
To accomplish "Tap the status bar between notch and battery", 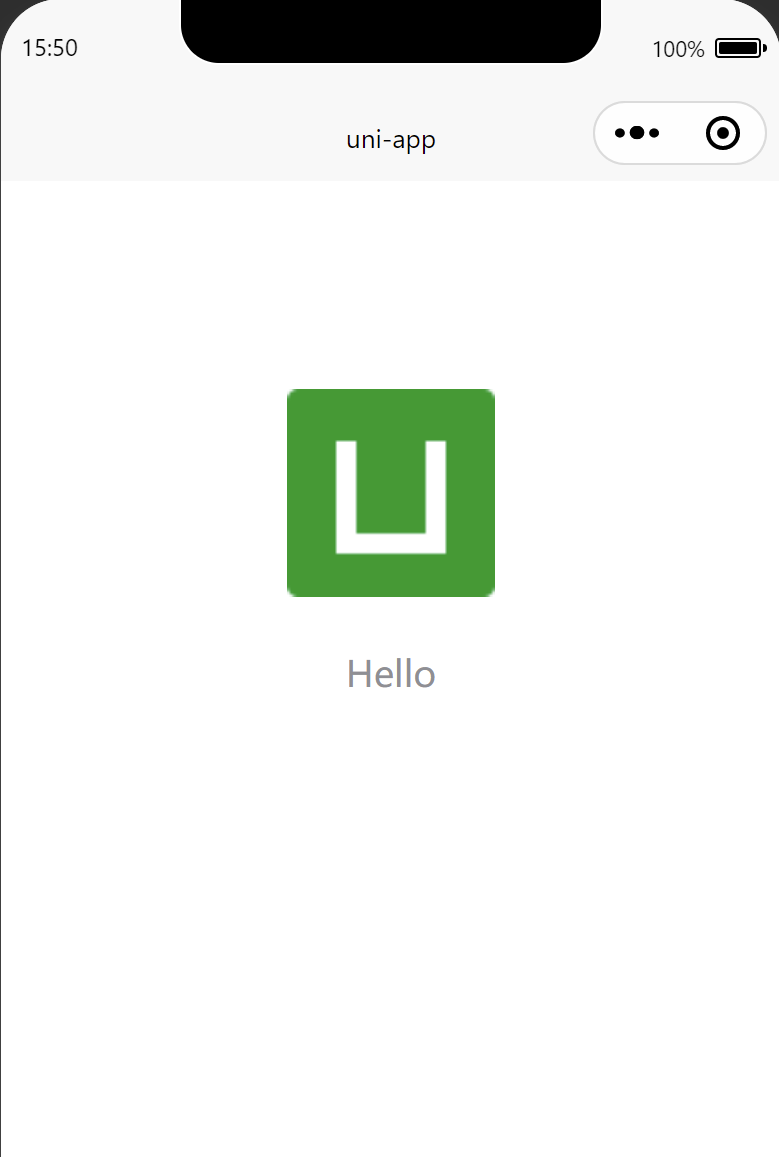I will pyautogui.click(x=626, y=49).
